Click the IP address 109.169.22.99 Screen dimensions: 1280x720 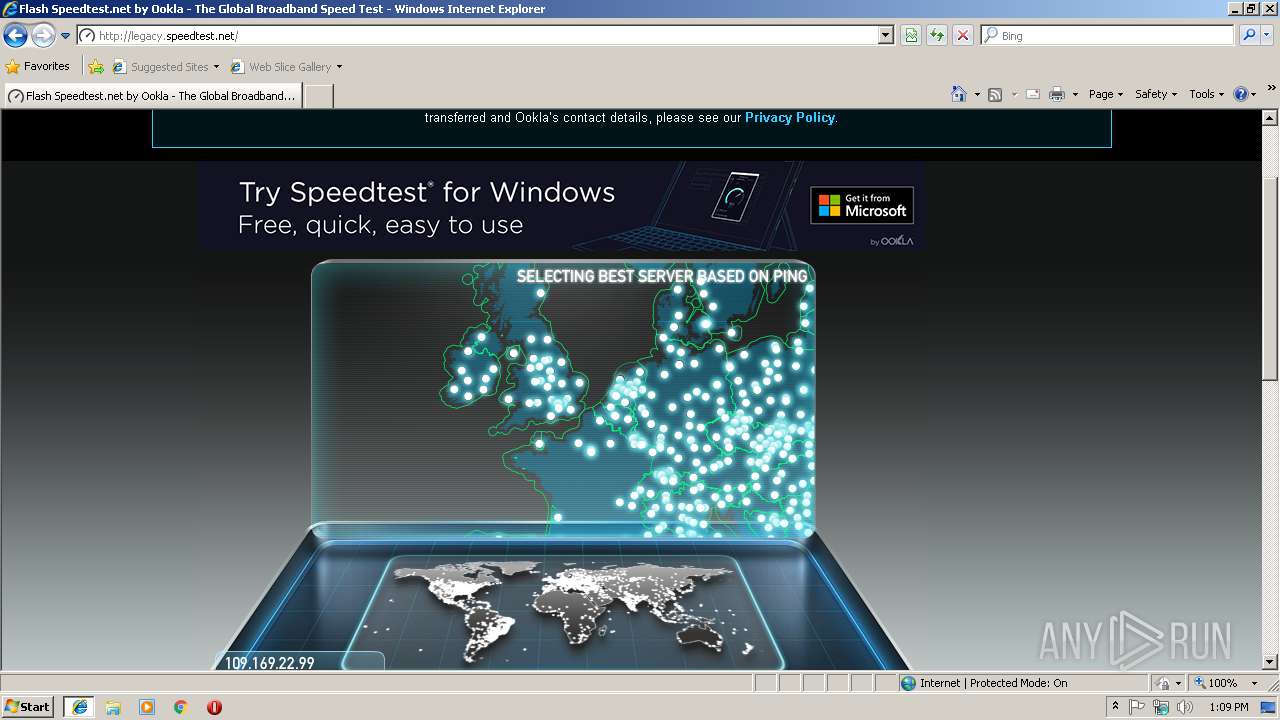(270, 663)
